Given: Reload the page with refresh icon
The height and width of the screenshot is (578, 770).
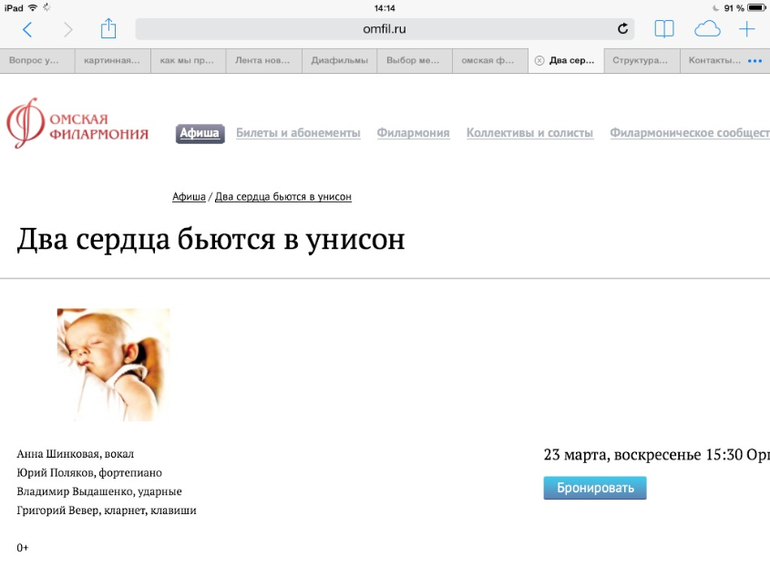Looking at the screenshot, I should click(x=623, y=29).
